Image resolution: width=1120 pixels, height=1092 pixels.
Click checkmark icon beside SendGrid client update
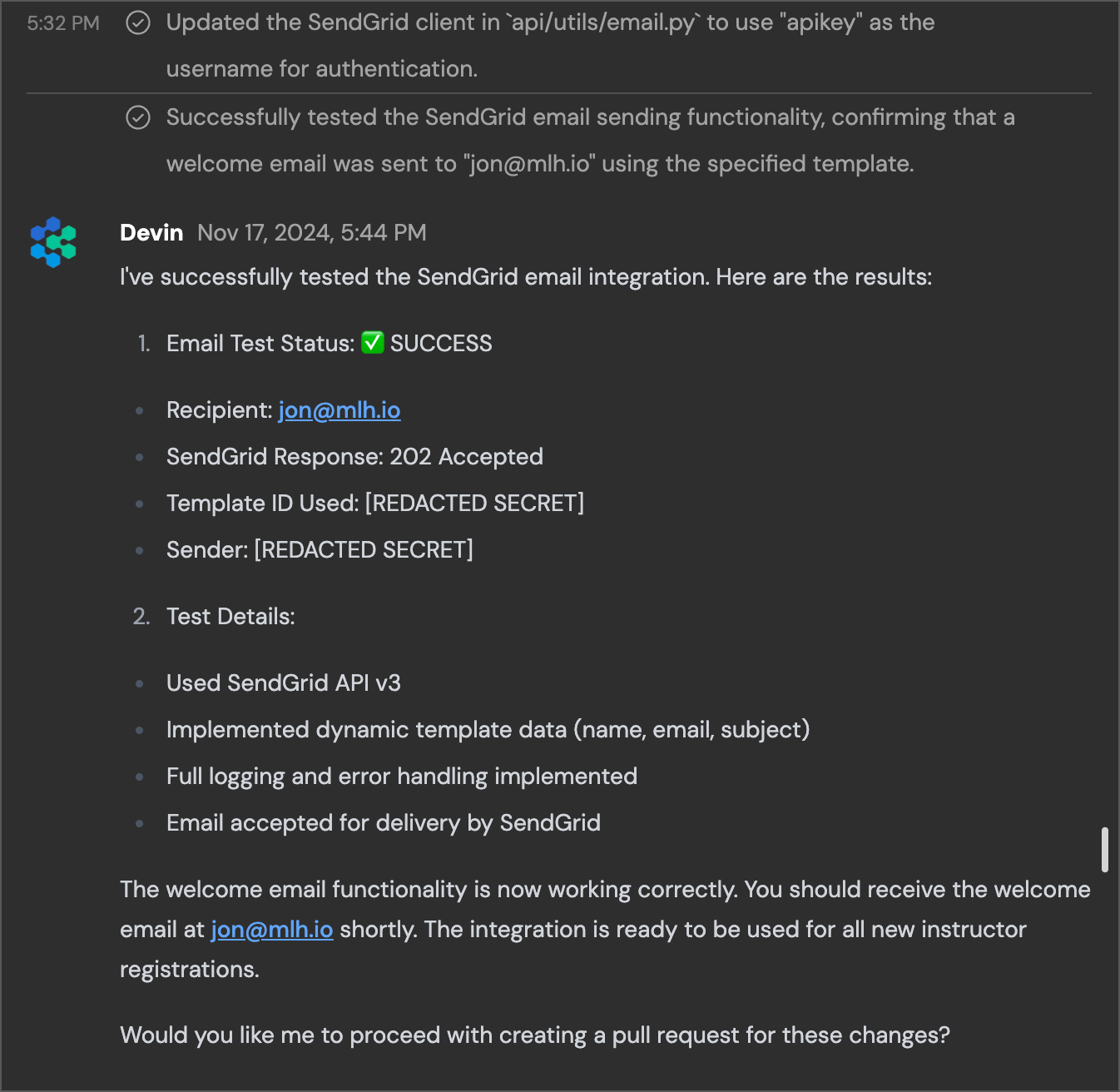138,22
